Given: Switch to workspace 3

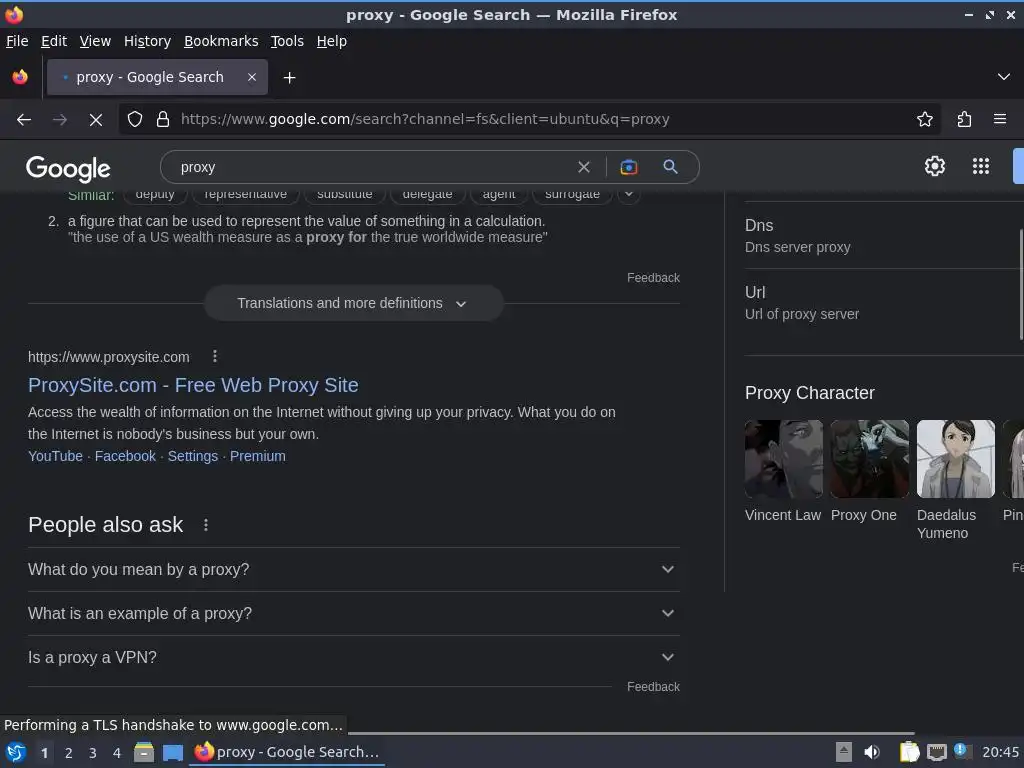Looking at the screenshot, I should tap(93, 753).
